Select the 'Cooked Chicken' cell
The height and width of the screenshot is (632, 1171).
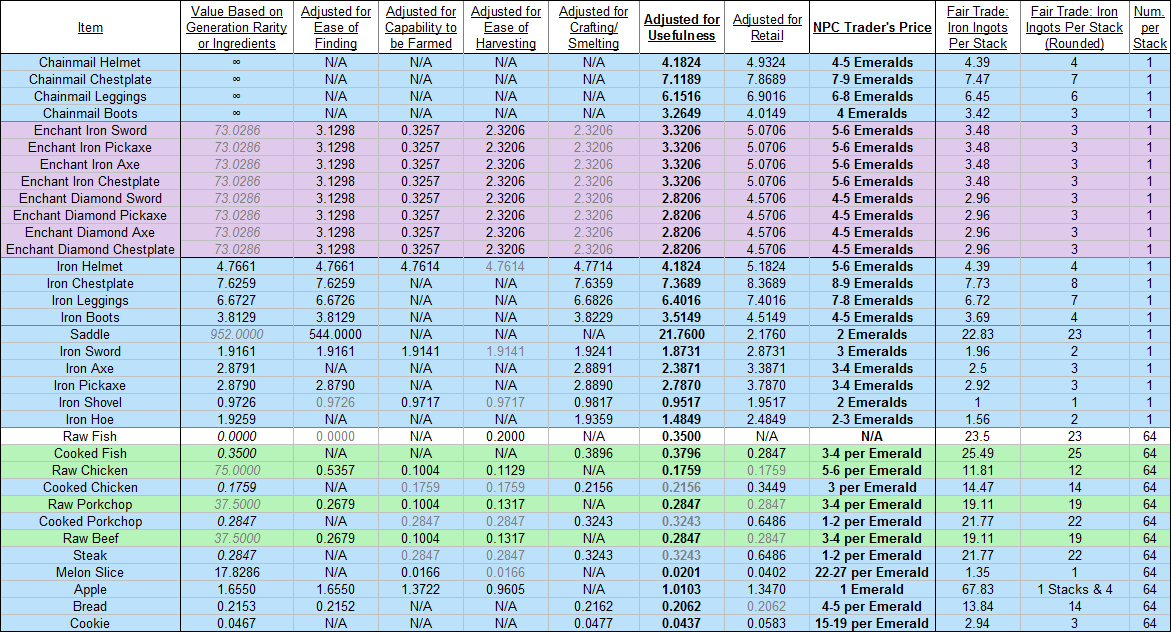click(x=90, y=487)
